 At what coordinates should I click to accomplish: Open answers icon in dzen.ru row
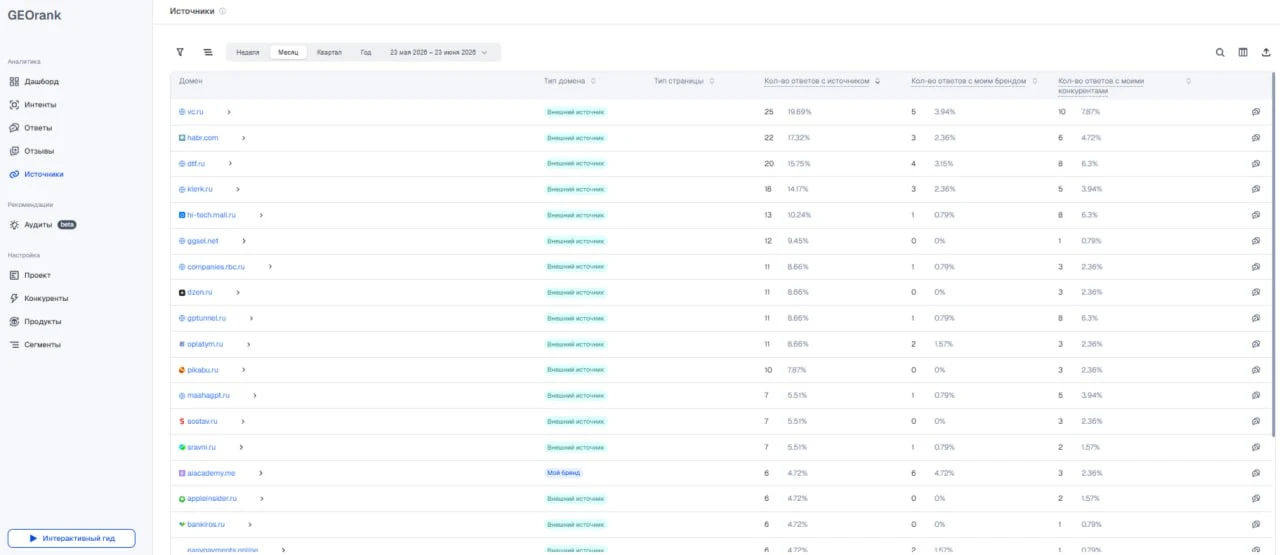click(x=1255, y=292)
